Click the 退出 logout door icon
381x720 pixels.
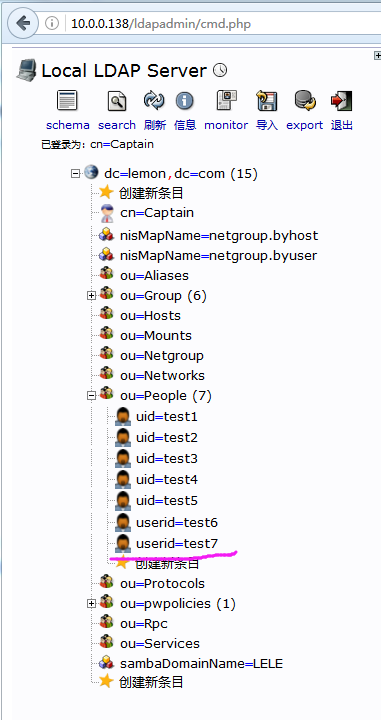pyautogui.click(x=342, y=101)
